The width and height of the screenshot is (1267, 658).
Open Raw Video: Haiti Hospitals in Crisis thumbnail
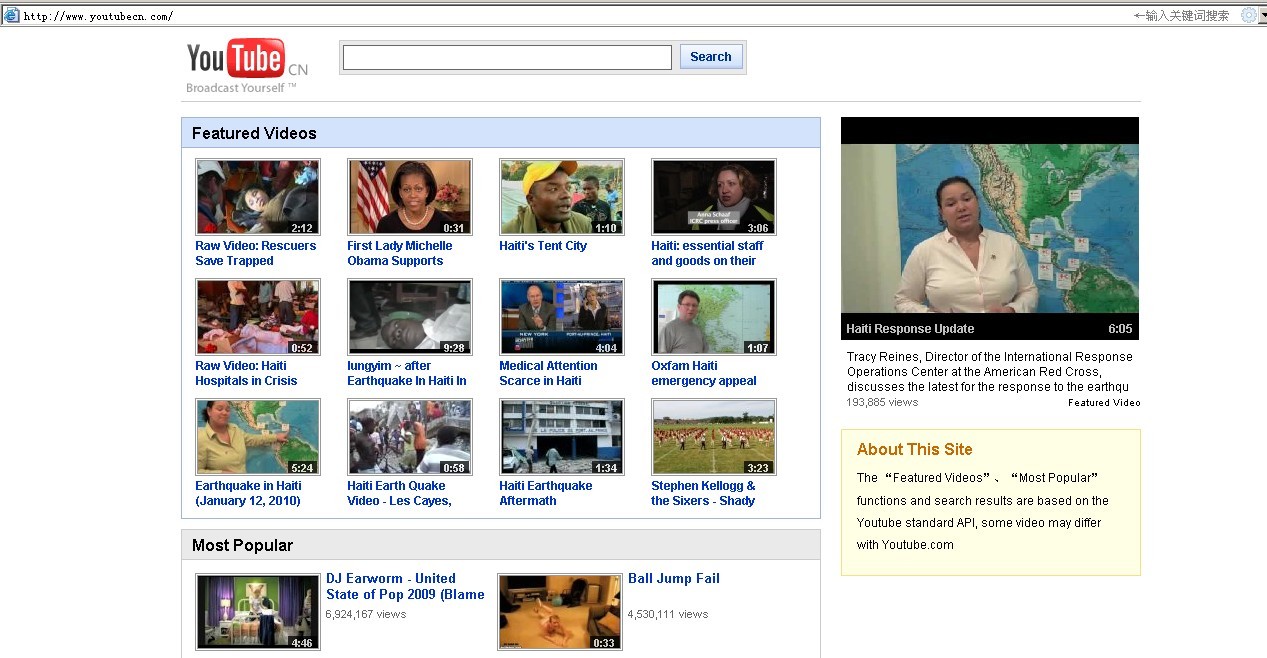pyautogui.click(x=258, y=317)
